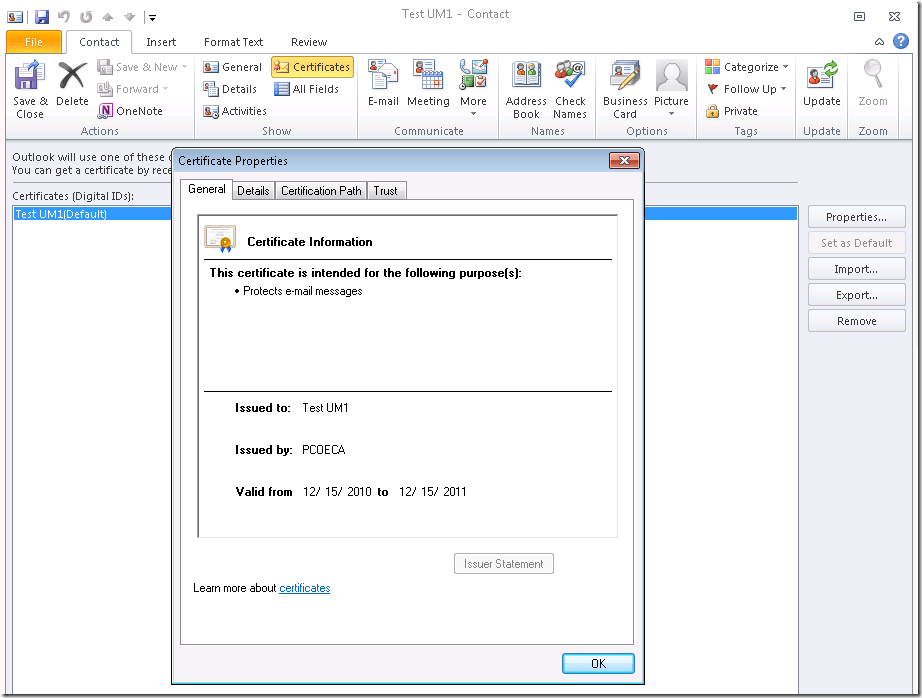Show the General contact view
Screen dimensions: 922x698
[x=233, y=67]
